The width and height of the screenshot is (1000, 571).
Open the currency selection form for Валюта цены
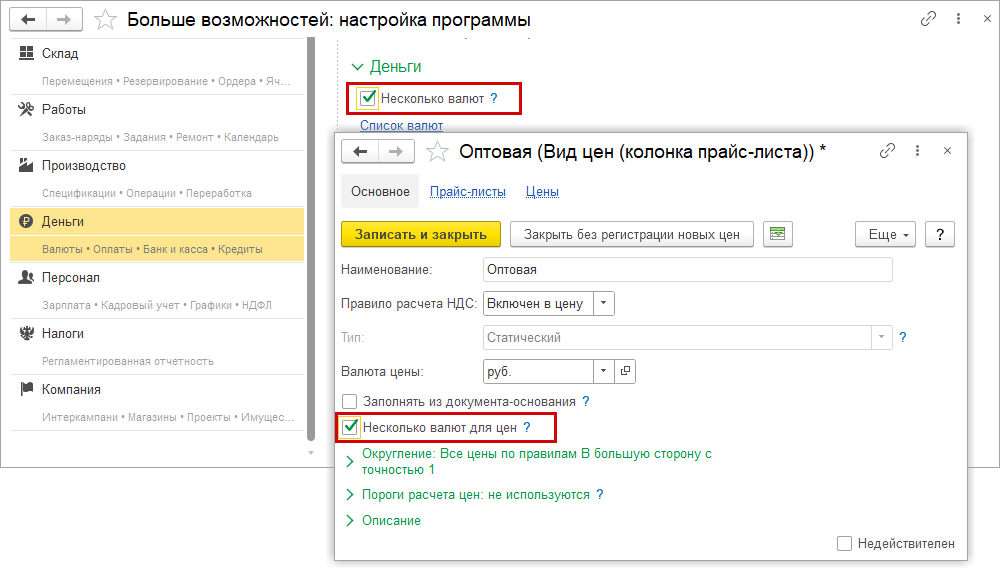pyautogui.click(x=626, y=371)
